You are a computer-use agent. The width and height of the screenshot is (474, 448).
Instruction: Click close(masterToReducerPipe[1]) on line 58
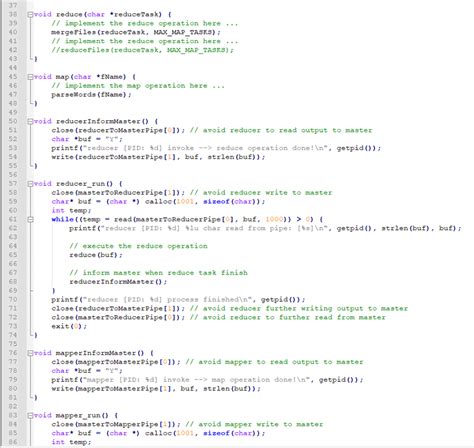(x=118, y=193)
